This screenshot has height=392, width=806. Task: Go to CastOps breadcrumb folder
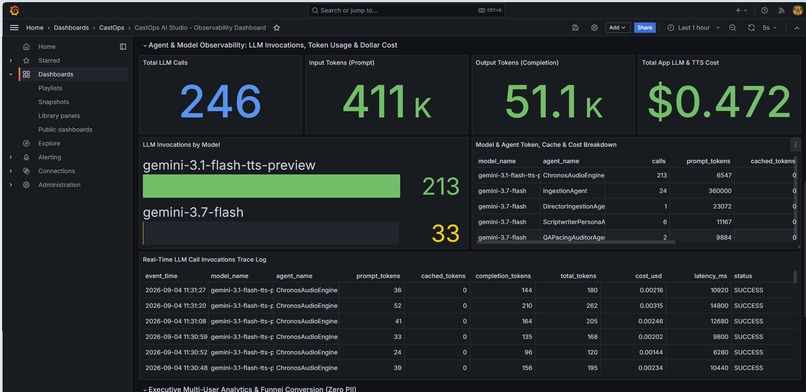tap(112, 28)
